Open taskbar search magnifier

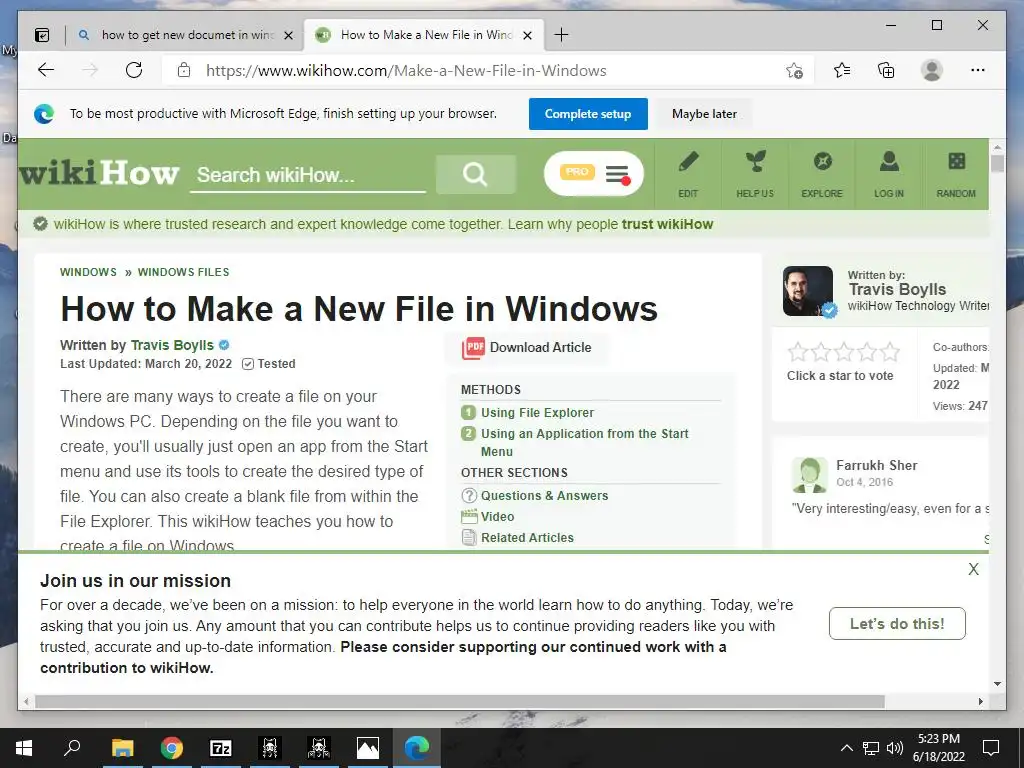point(72,748)
